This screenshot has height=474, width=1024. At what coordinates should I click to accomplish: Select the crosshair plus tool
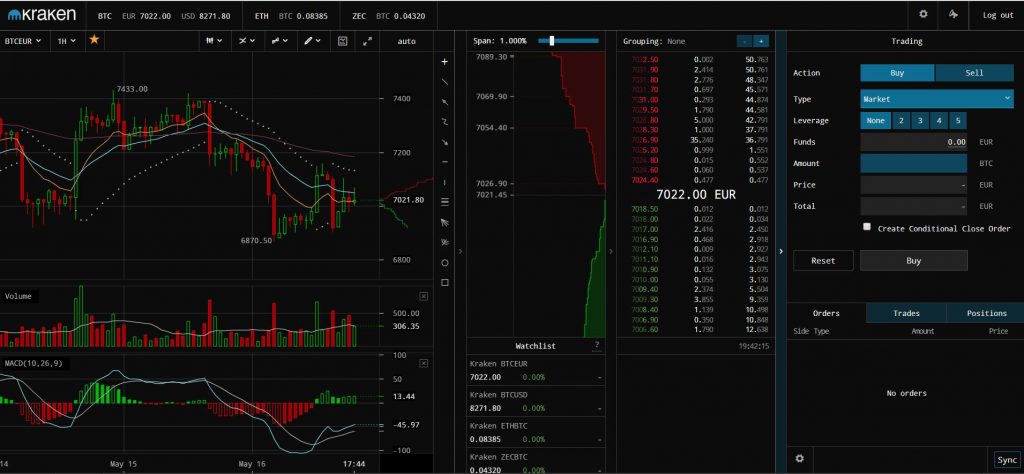pos(445,62)
